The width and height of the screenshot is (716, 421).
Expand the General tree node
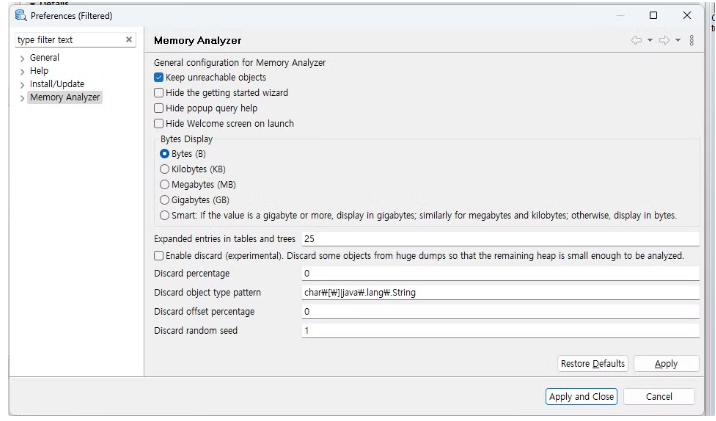pos(22,58)
